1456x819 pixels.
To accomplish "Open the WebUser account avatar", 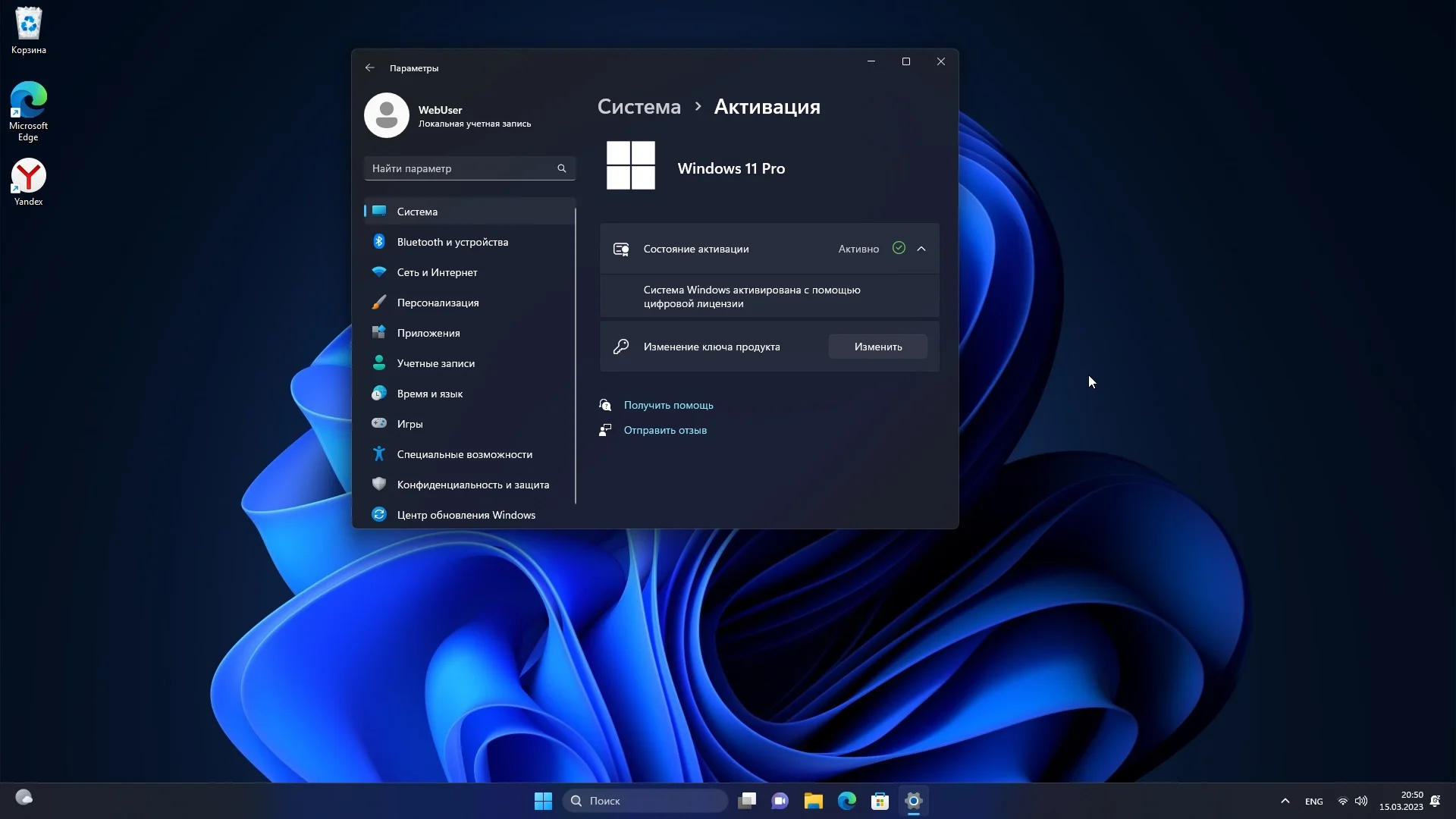I will (387, 115).
